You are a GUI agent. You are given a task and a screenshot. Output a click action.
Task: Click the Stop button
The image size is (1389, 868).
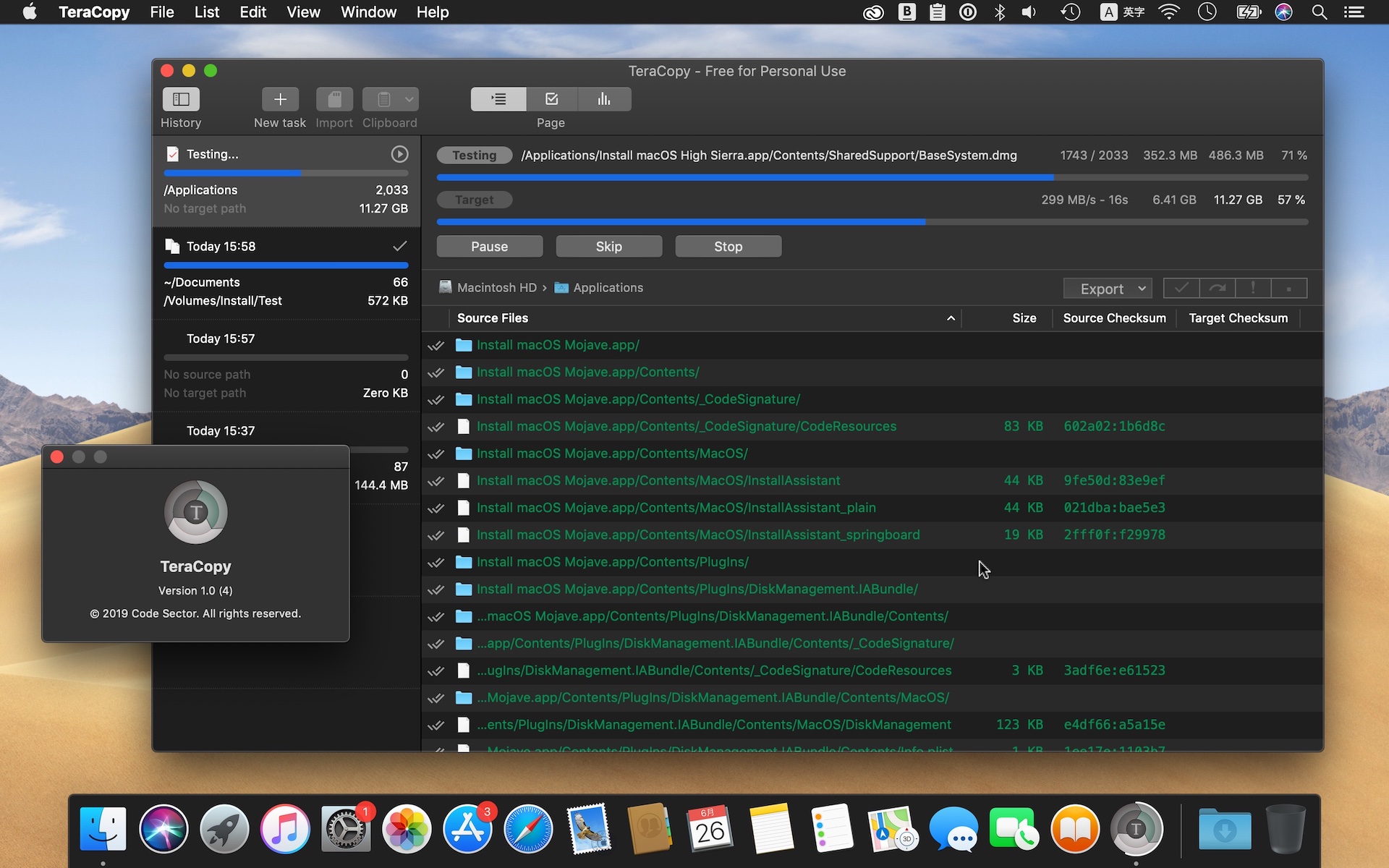pos(729,247)
